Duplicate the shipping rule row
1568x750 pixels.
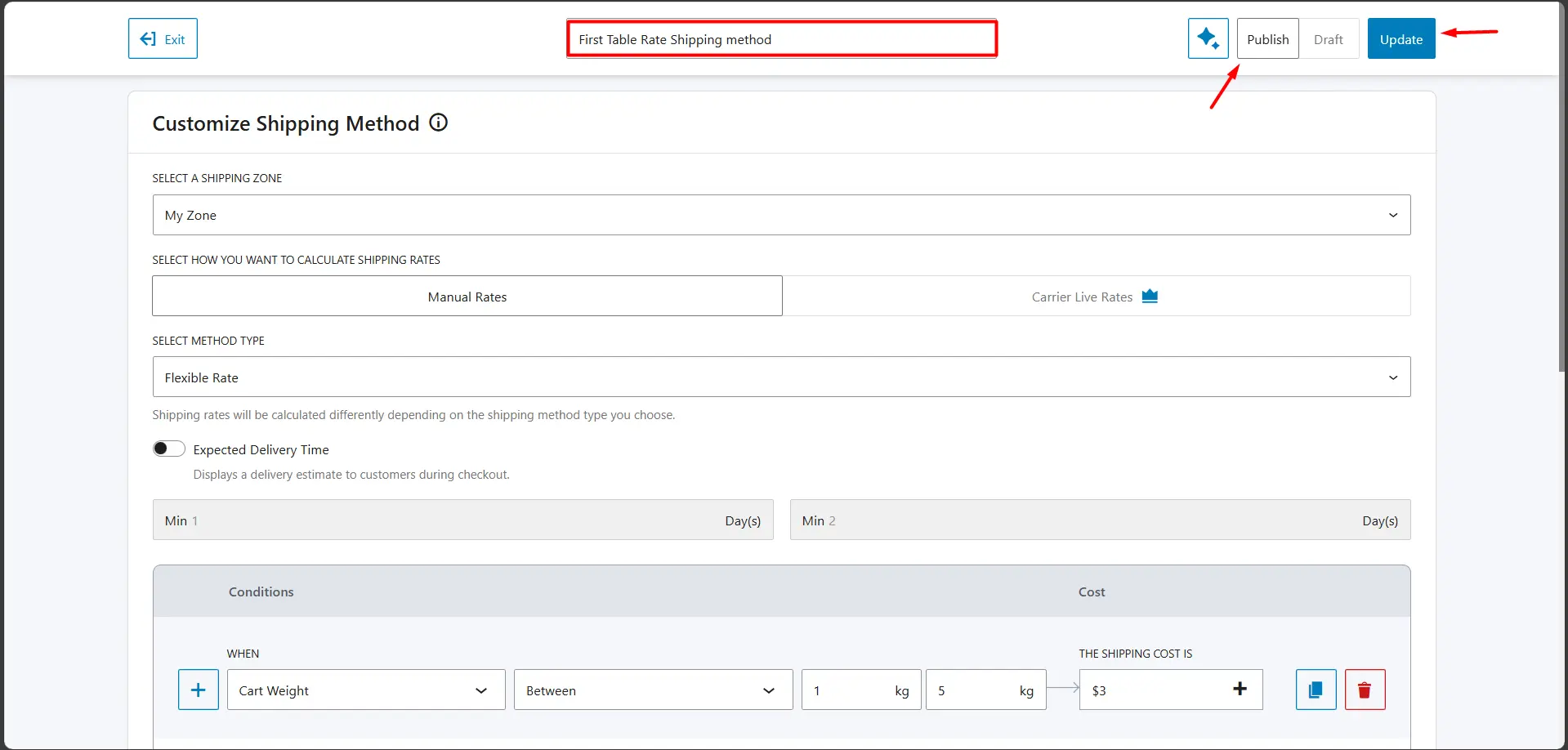[x=1316, y=690]
